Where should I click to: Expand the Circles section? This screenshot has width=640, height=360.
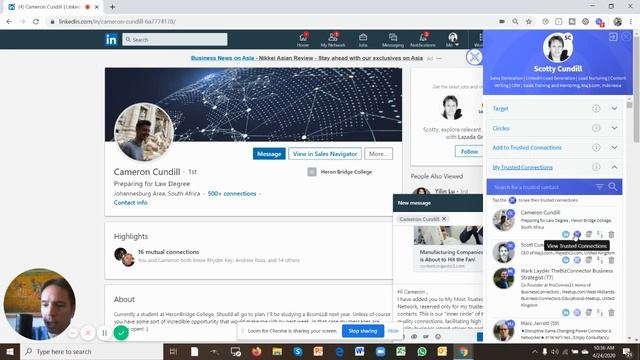tap(614, 128)
